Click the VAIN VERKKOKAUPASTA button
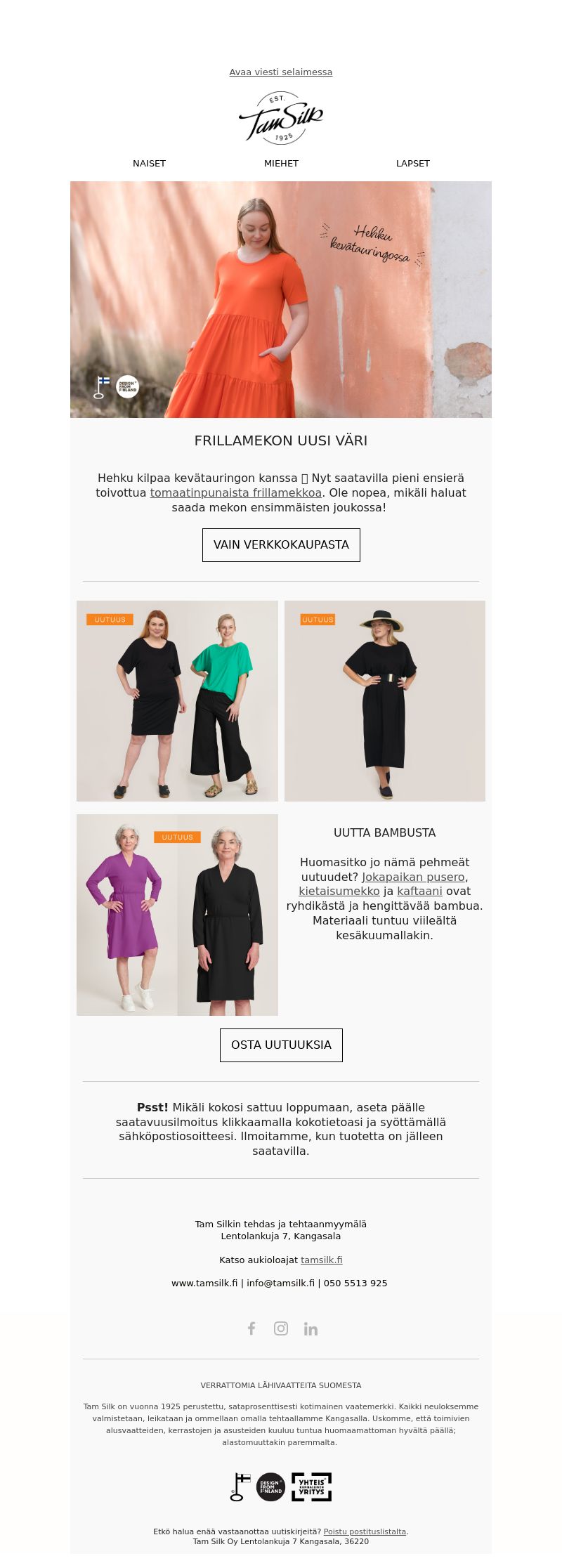The image size is (562, 1568). [x=281, y=545]
